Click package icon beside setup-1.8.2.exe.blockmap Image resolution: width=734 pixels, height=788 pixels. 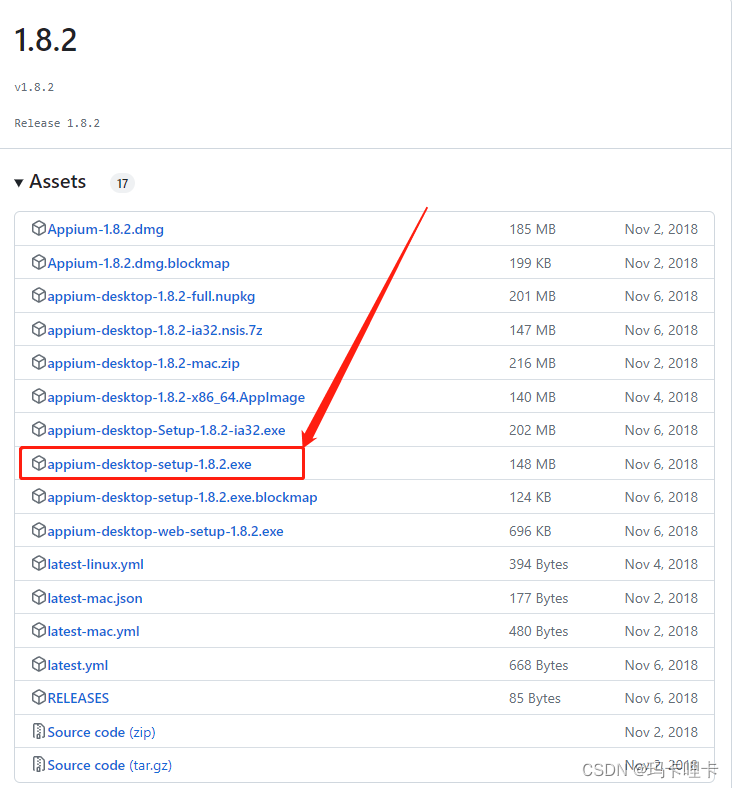[39, 497]
